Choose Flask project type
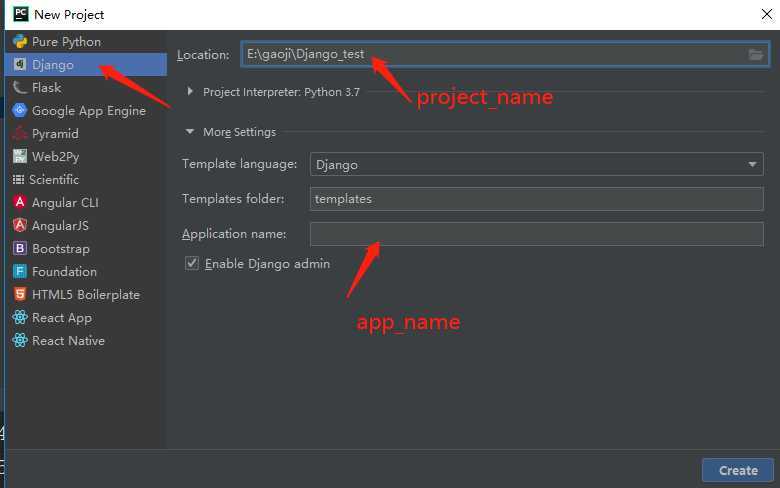The height and width of the screenshot is (488, 780). (86, 88)
